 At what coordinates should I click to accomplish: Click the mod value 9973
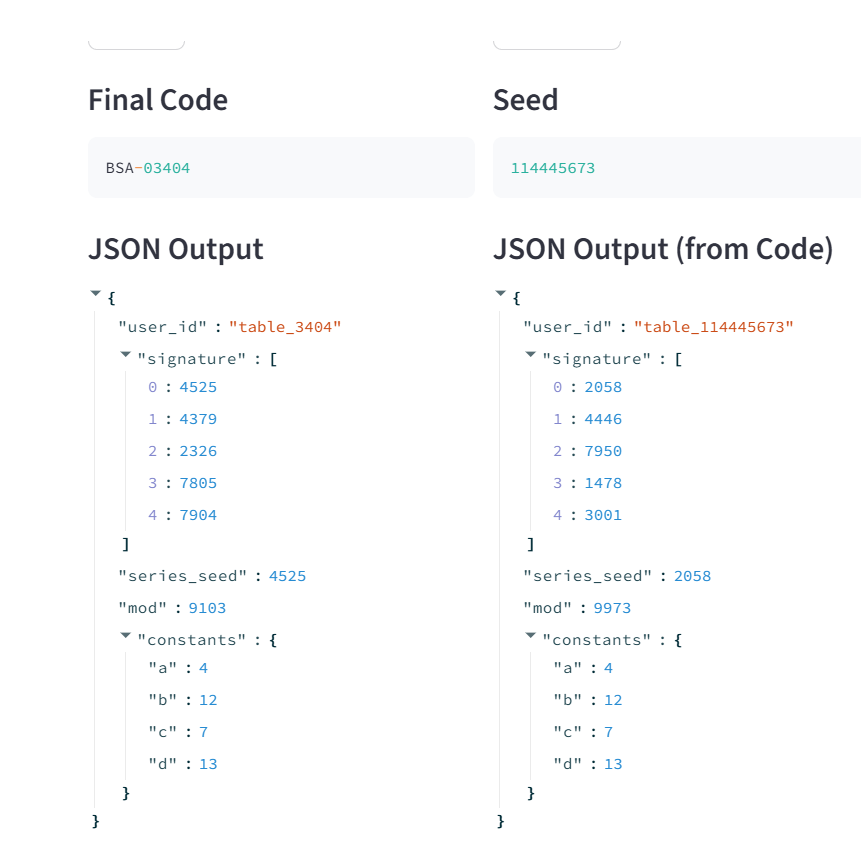[x=612, y=608]
